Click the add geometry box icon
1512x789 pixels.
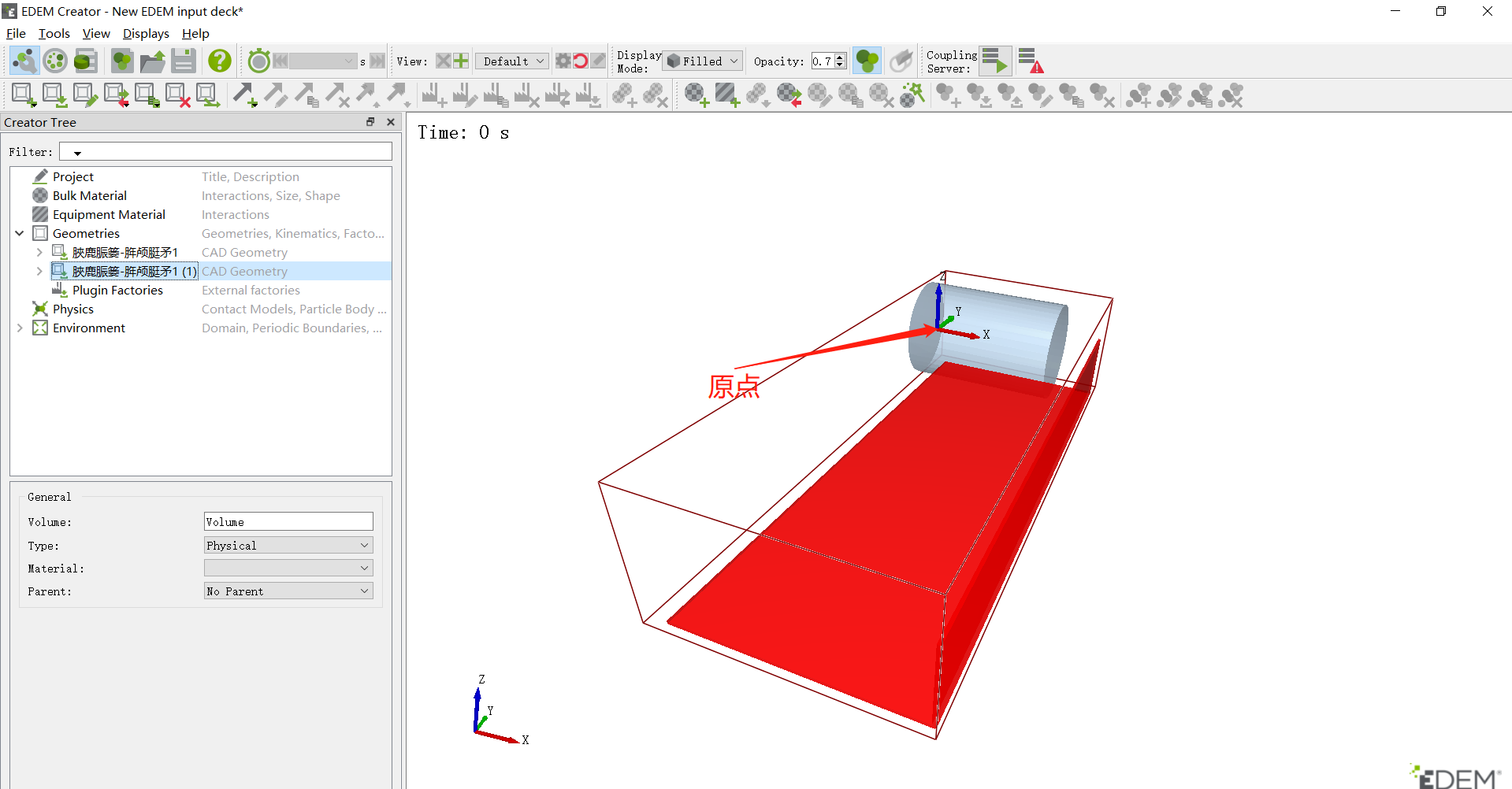[23, 95]
